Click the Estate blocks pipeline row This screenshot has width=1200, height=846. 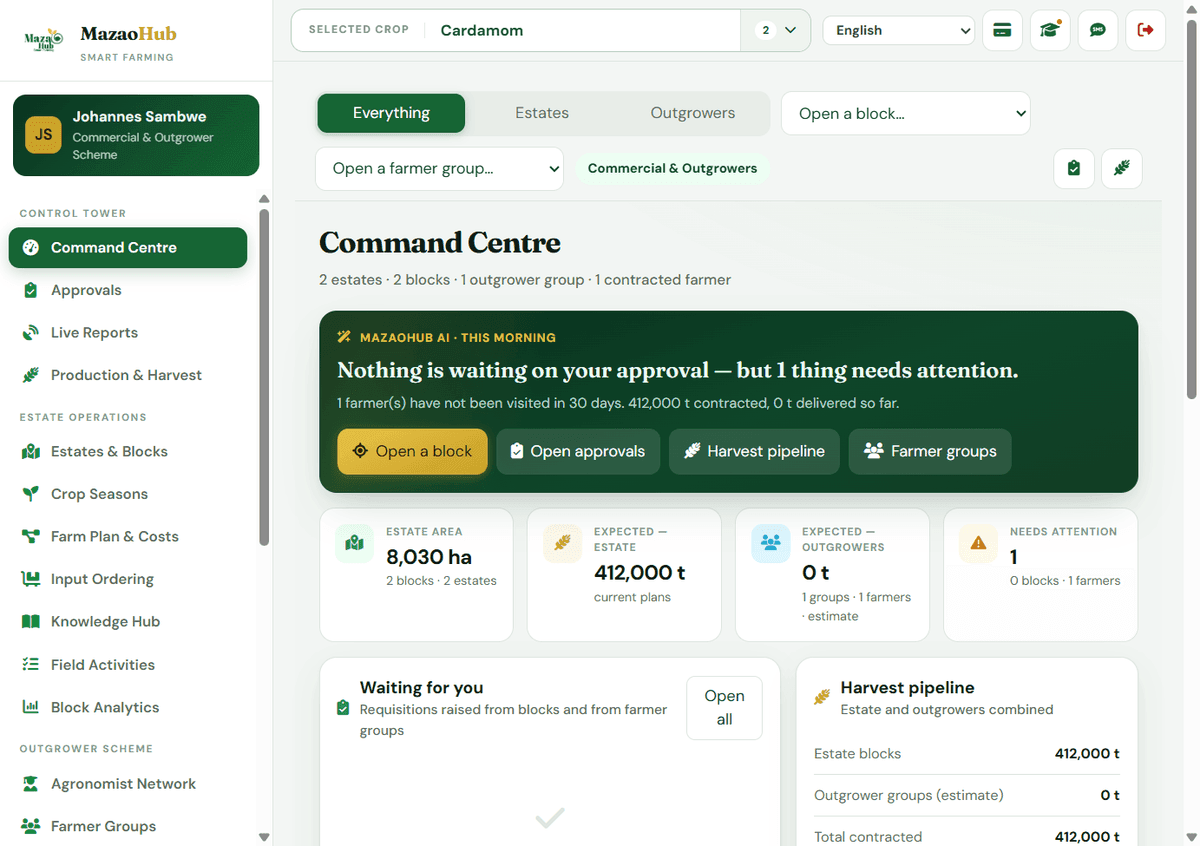(x=967, y=754)
